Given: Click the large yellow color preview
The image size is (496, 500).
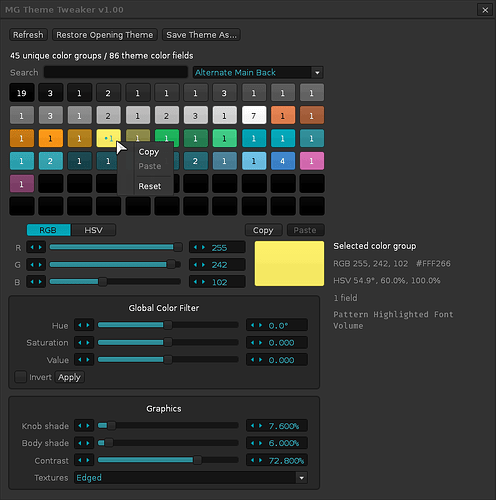Looking at the screenshot, I should click(289, 263).
